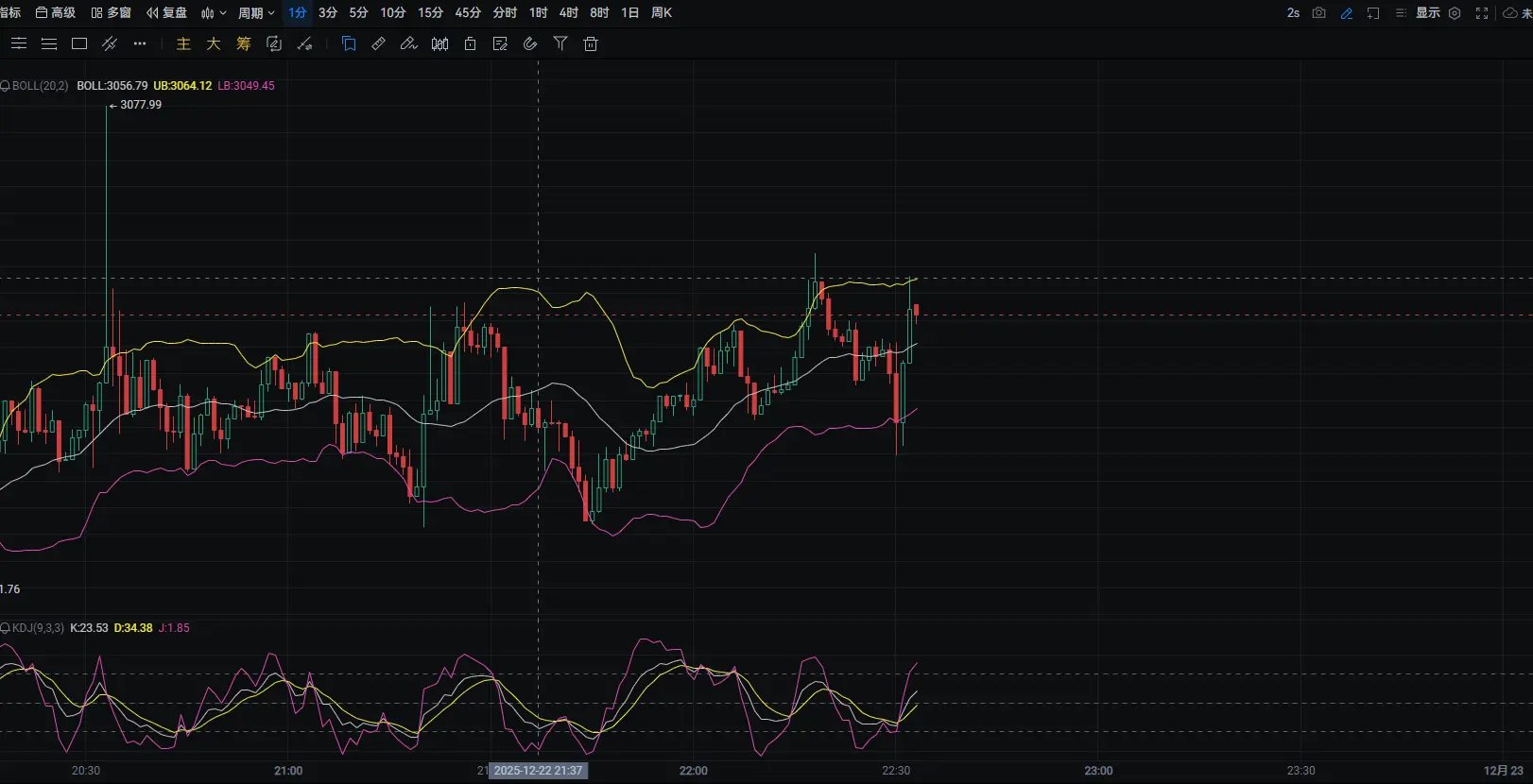Click the candlestick bars icon in second toolbar

[x=439, y=44]
